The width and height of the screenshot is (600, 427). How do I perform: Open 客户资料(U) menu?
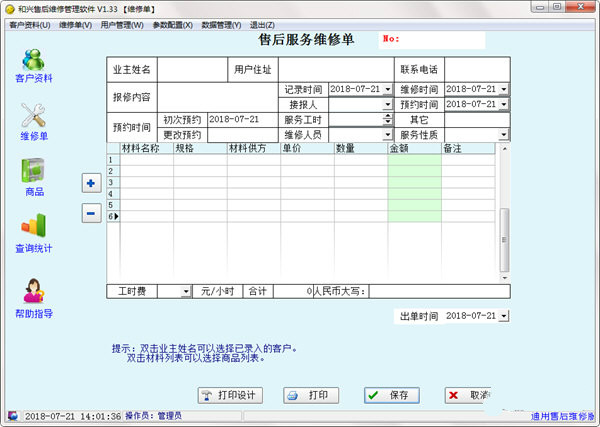(x=30, y=24)
